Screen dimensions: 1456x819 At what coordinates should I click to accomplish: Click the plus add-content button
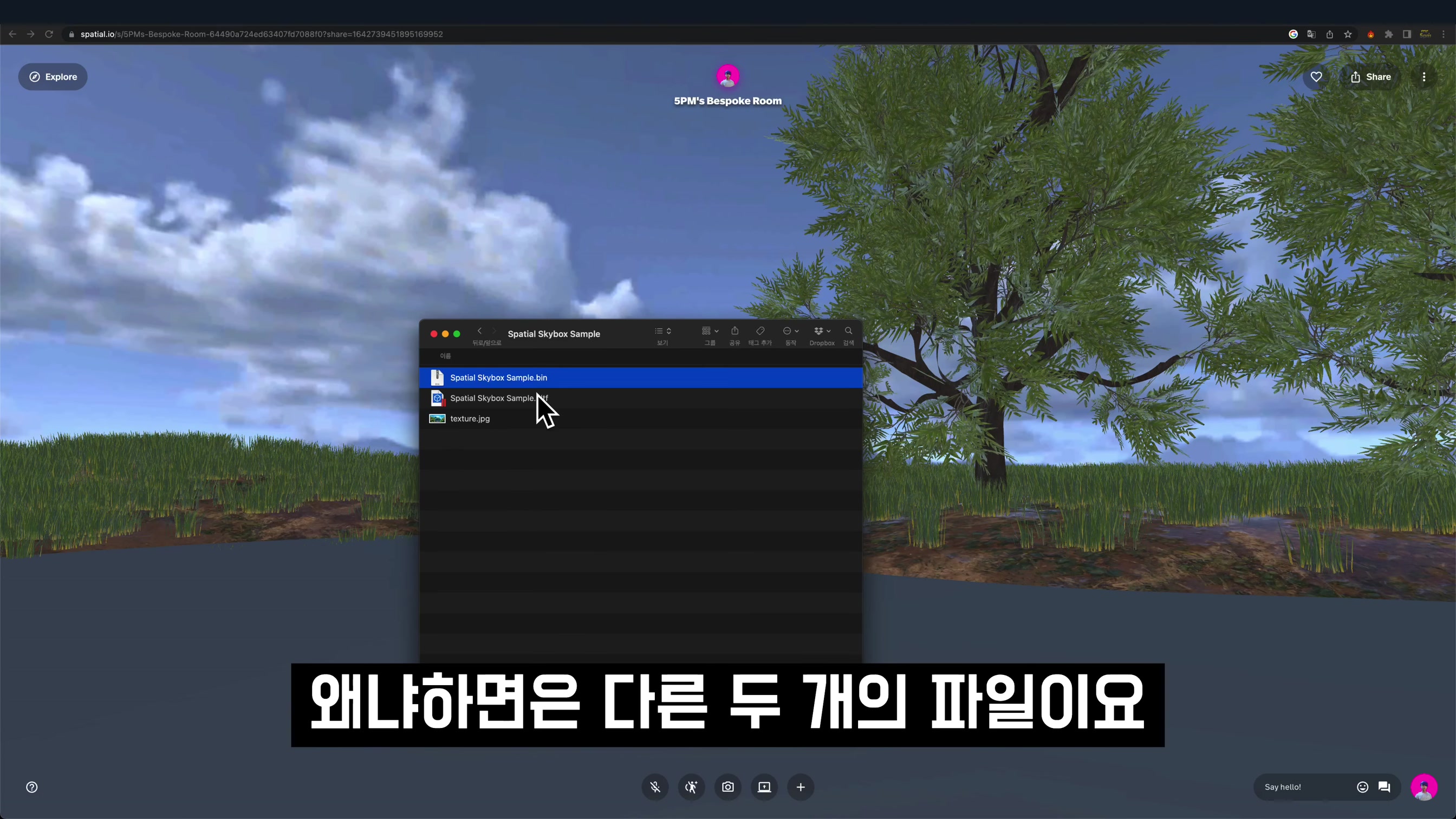pyautogui.click(x=801, y=787)
